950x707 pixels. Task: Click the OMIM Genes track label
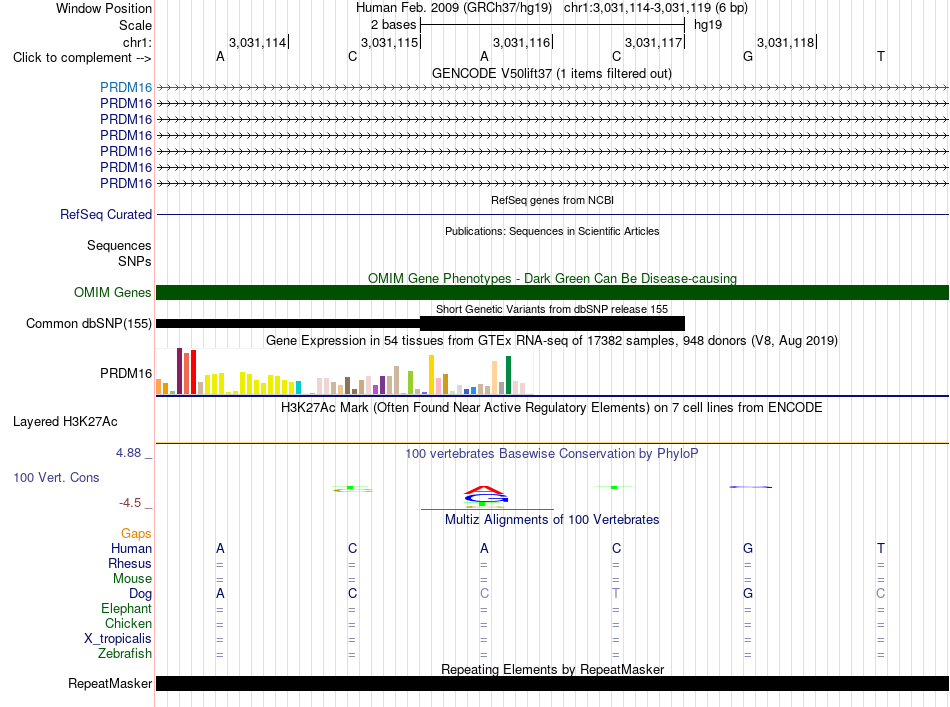113,293
